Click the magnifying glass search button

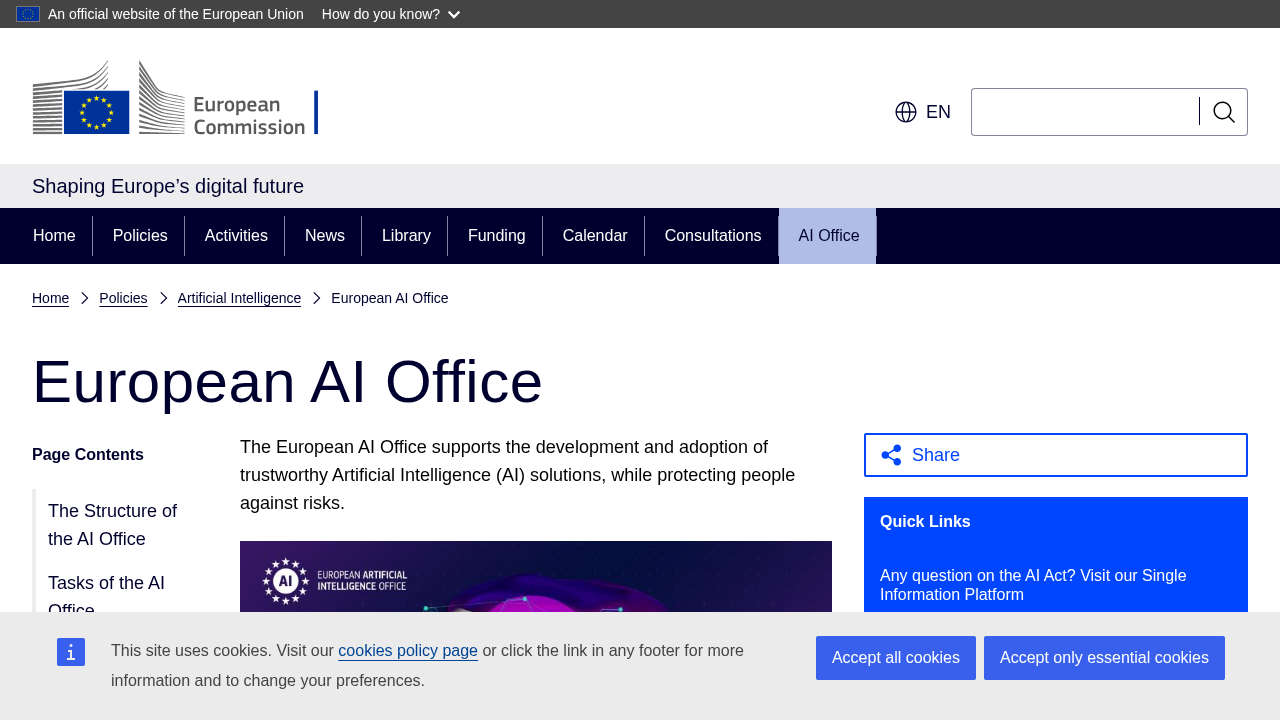click(1224, 112)
